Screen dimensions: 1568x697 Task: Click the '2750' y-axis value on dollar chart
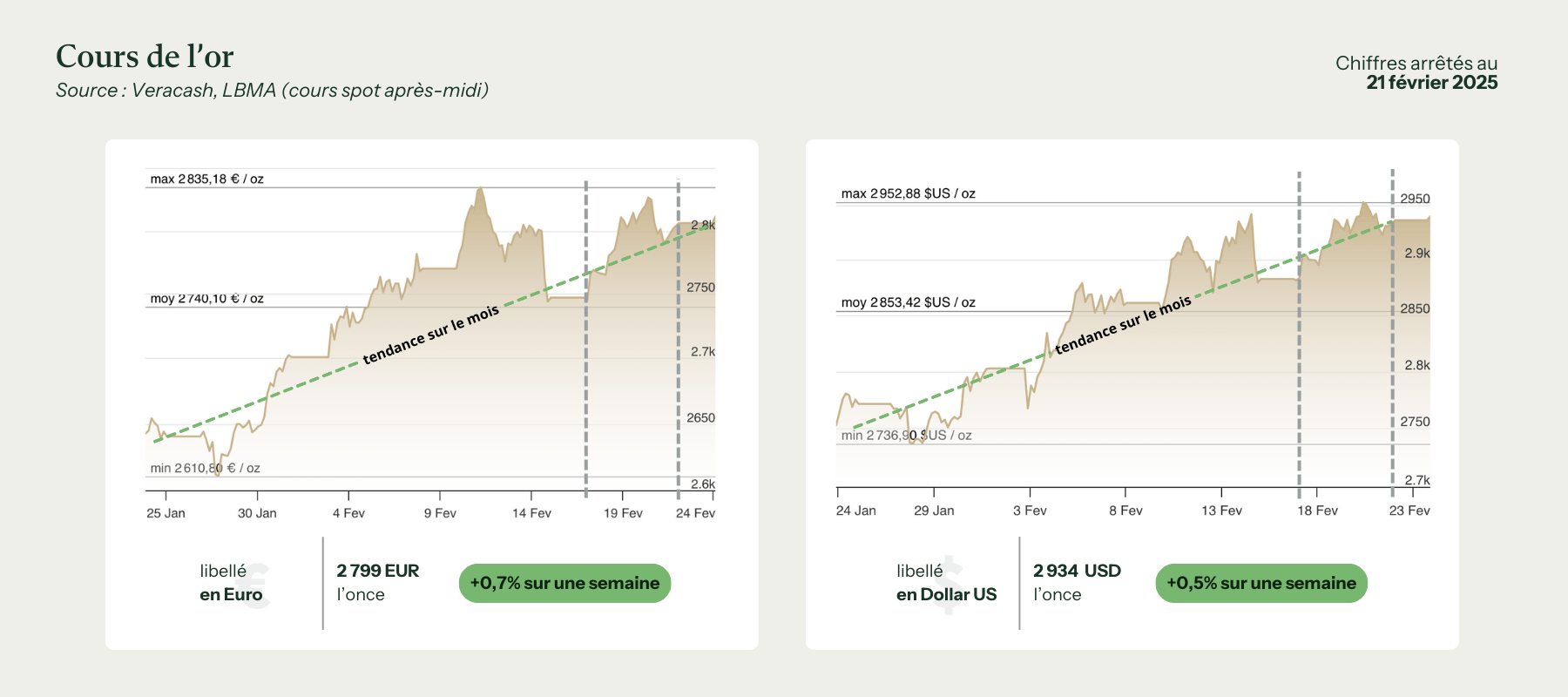pyautogui.click(x=1416, y=422)
